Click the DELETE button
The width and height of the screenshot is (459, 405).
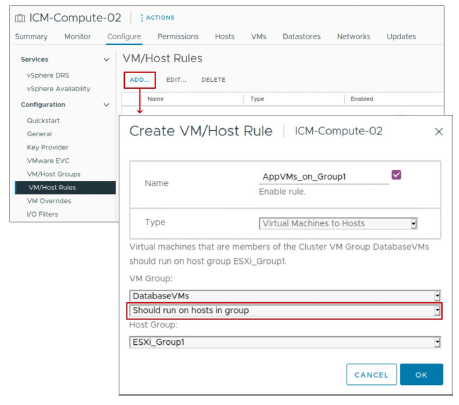(x=213, y=80)
